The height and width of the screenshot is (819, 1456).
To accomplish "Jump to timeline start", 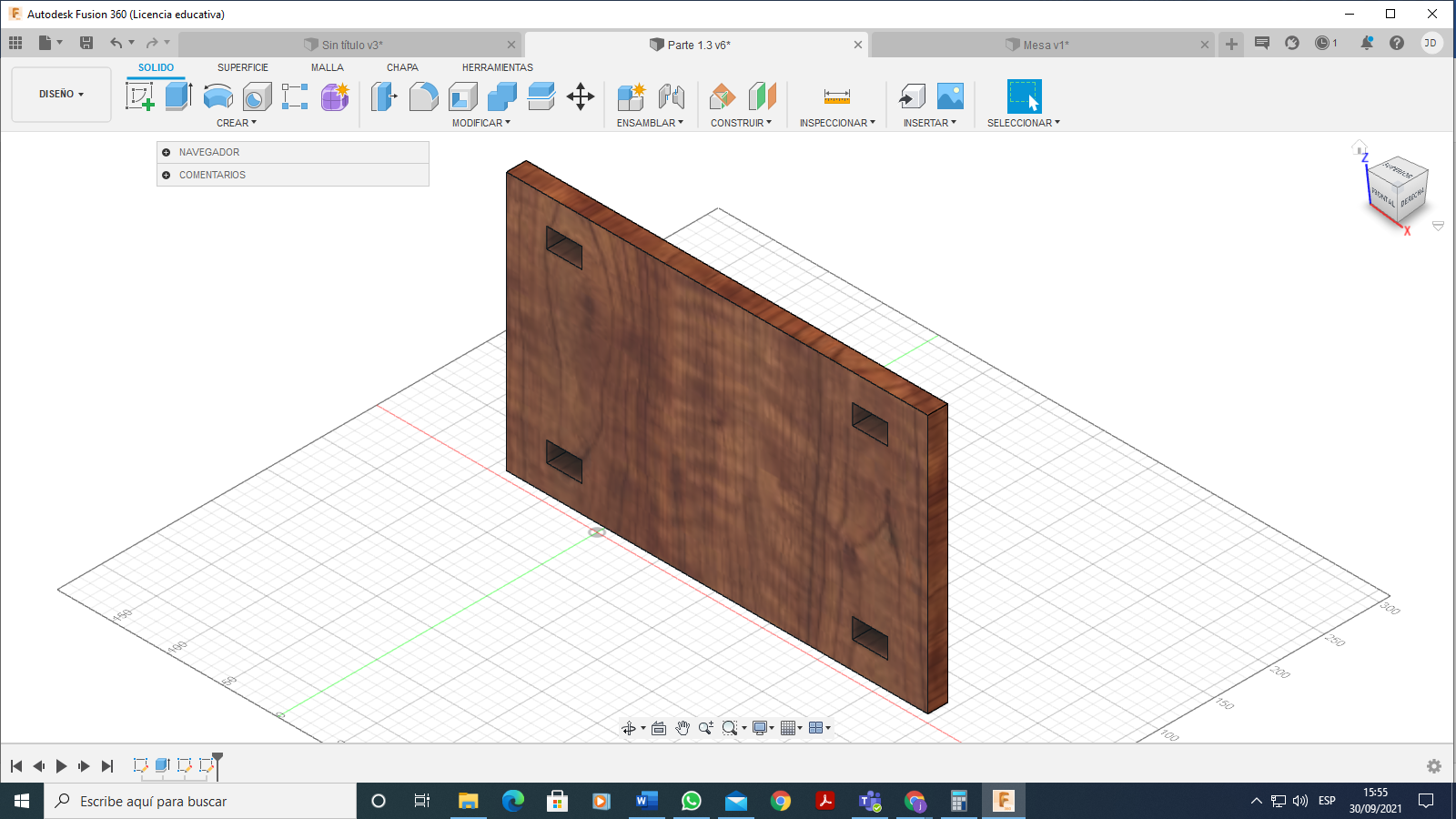I will point(16,766).
